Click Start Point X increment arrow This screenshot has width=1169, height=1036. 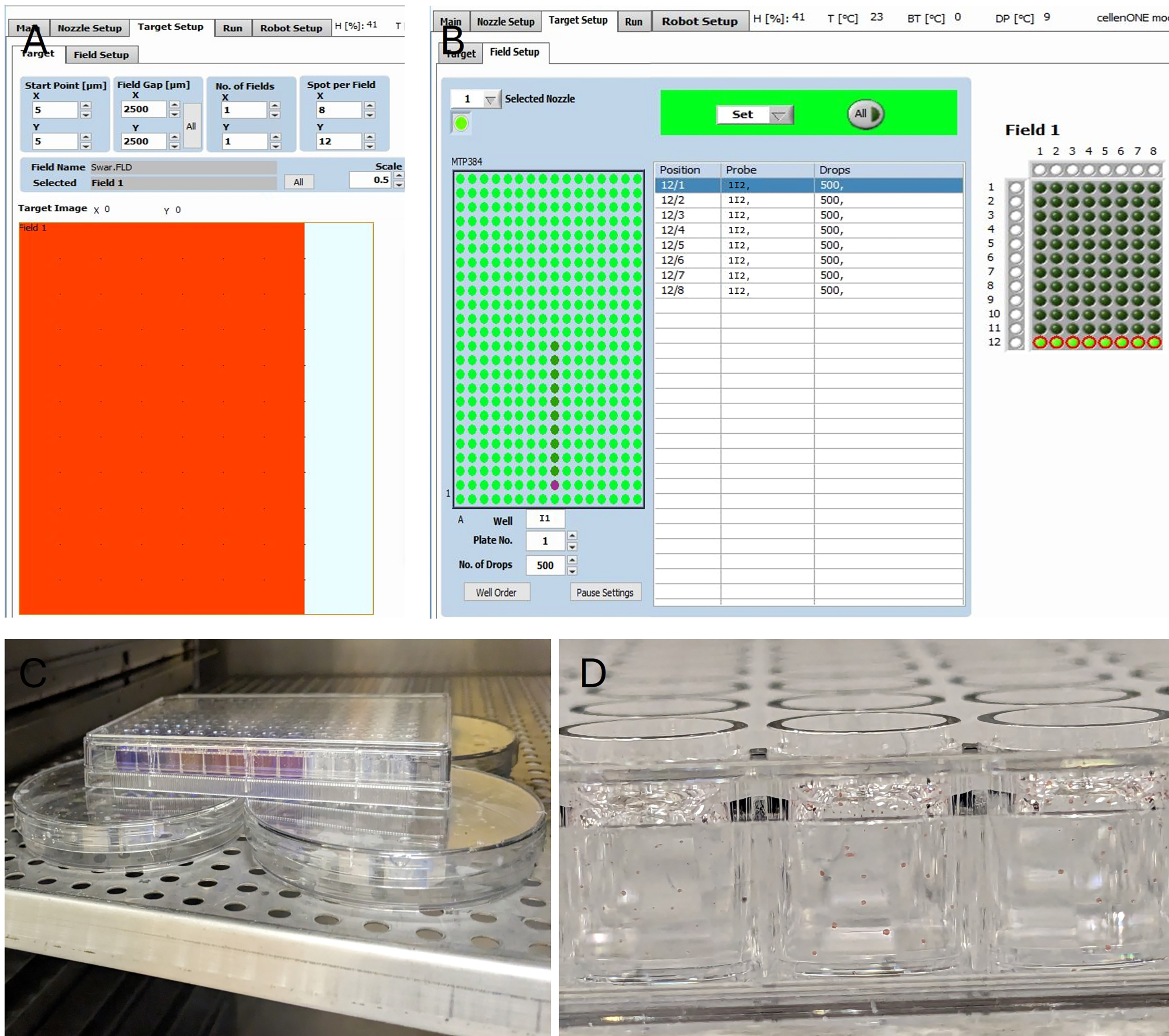(x=86, y=106)
